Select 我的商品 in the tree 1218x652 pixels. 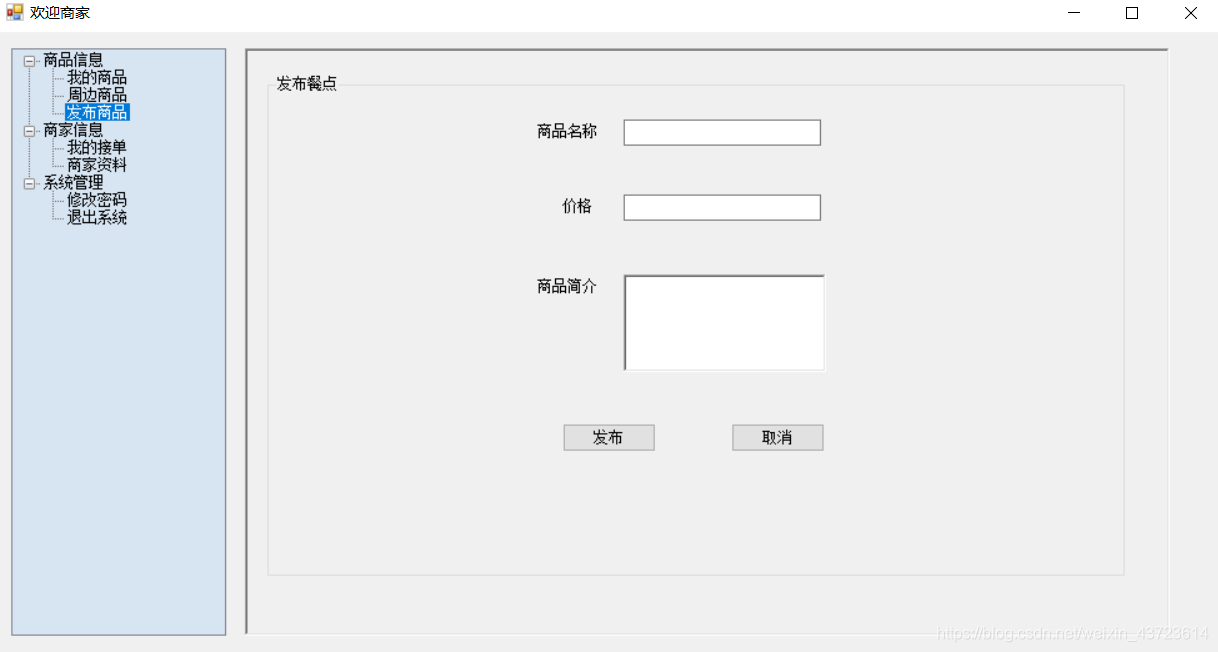pyautogui.click(x=95, y=77)
